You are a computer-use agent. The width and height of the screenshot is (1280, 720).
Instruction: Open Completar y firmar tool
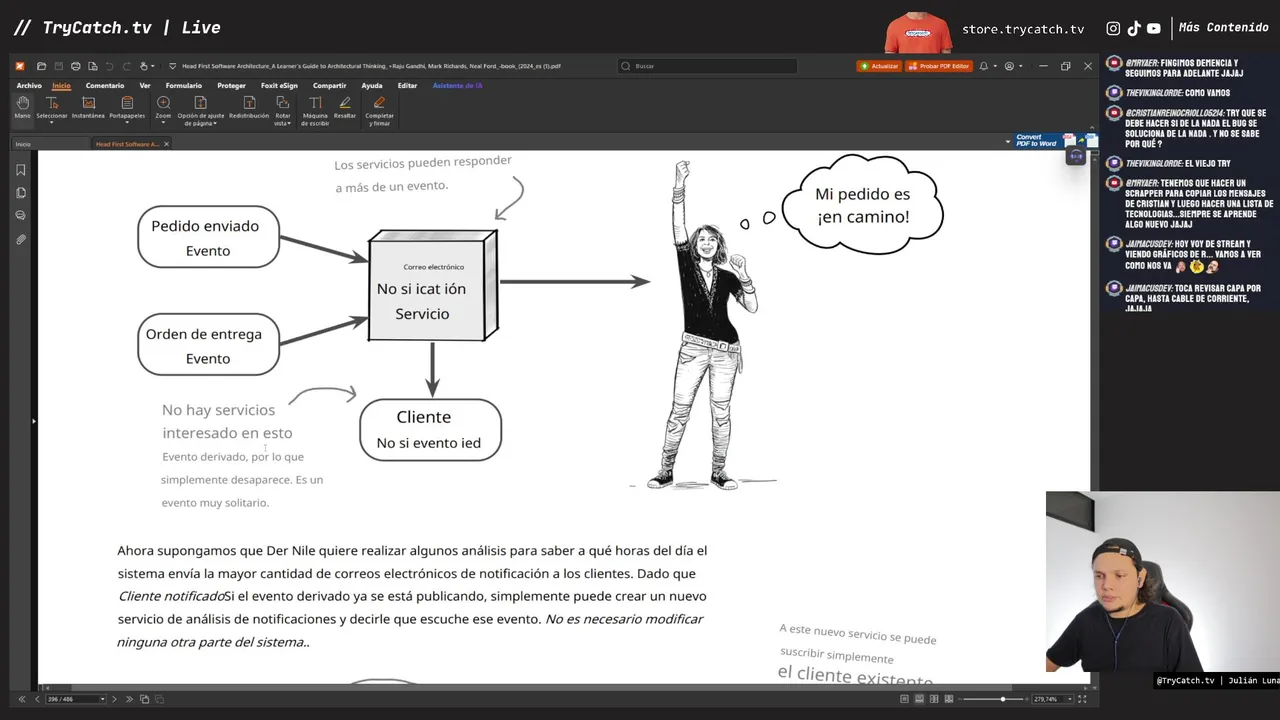[x=379, y=110]
